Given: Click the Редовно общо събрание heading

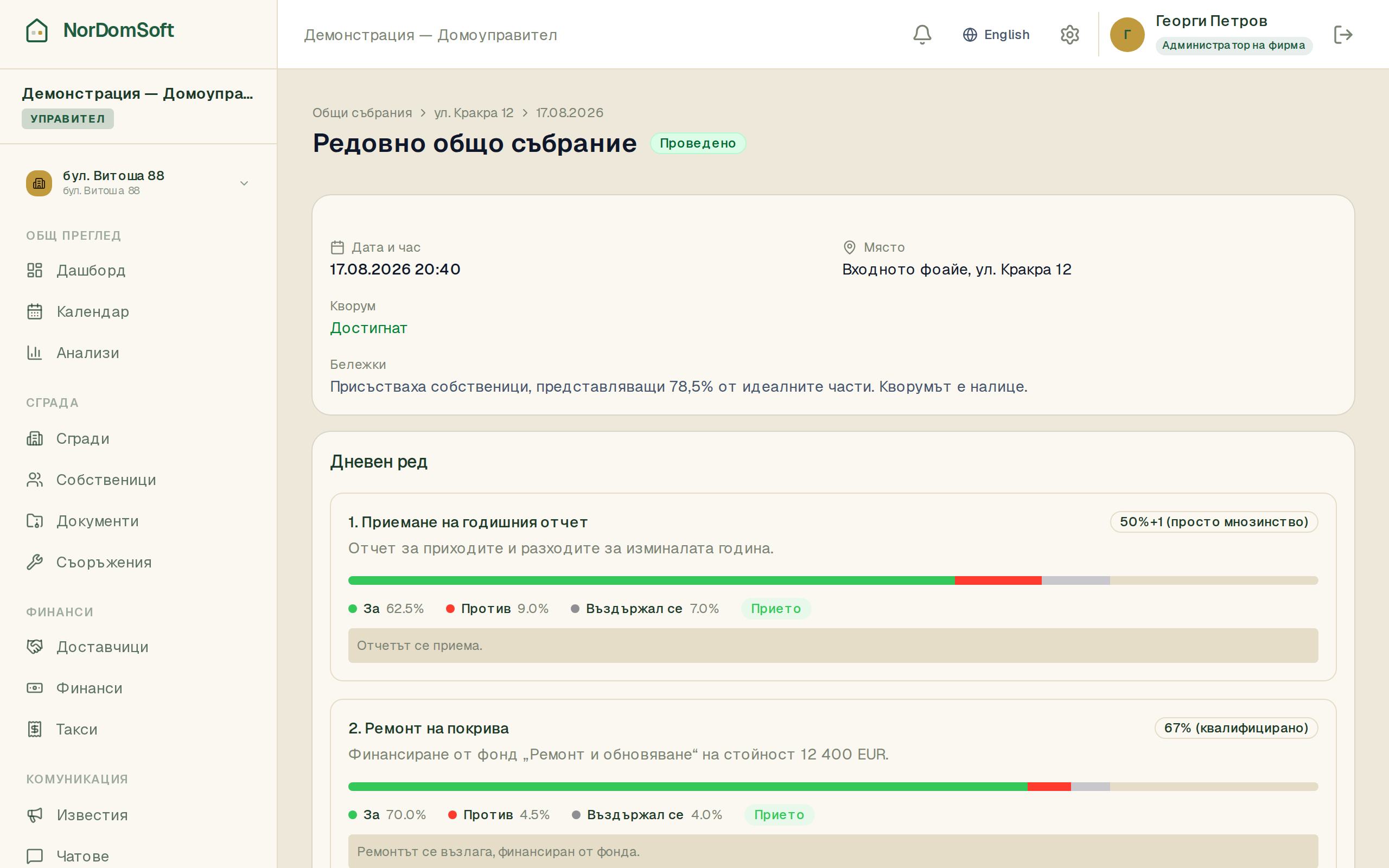Looking at the screenshot, I should pos(475,143).
